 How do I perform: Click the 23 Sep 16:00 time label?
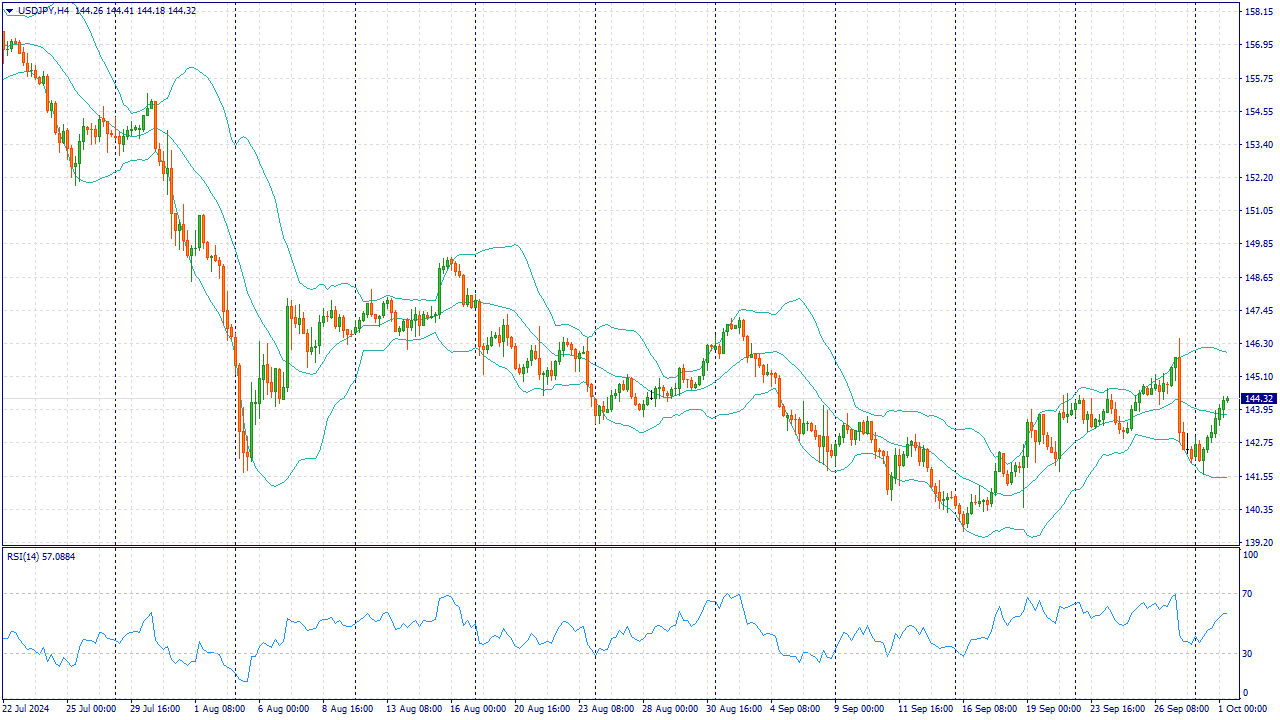[1118, 708]
